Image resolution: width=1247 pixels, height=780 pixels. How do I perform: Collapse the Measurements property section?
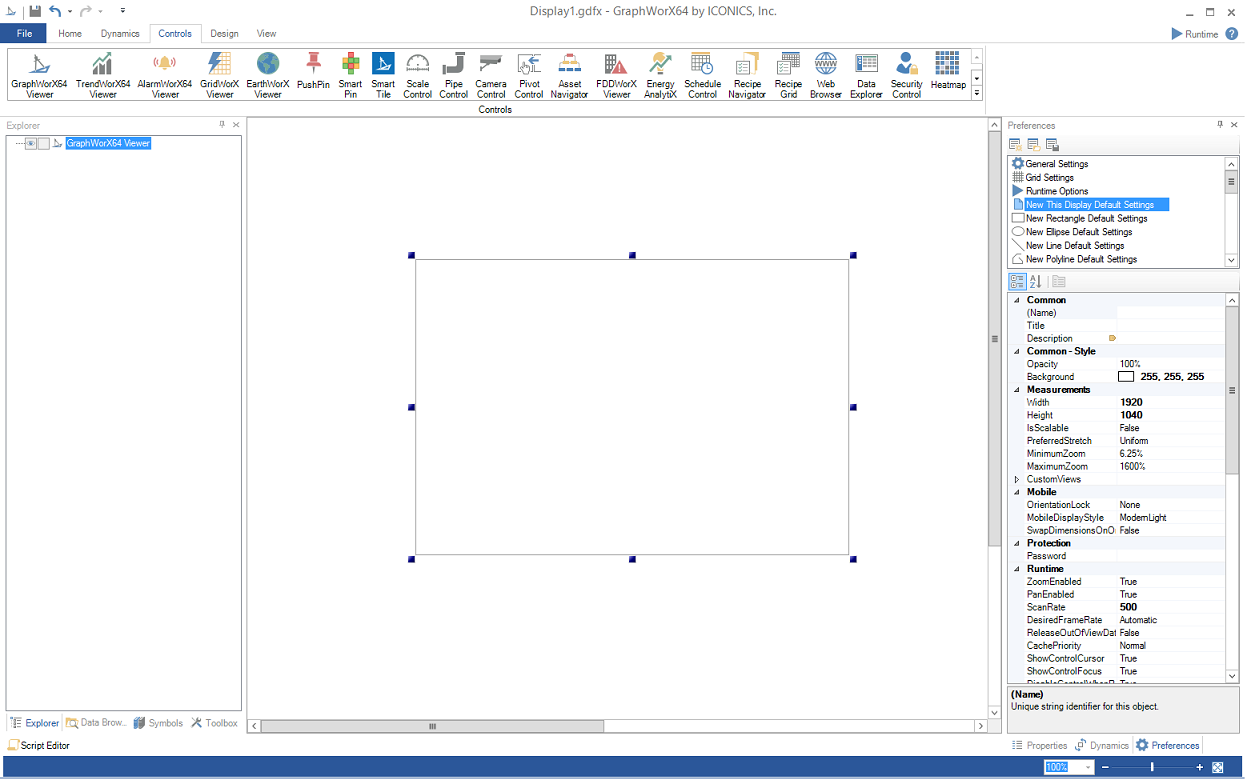(1017, 390)
